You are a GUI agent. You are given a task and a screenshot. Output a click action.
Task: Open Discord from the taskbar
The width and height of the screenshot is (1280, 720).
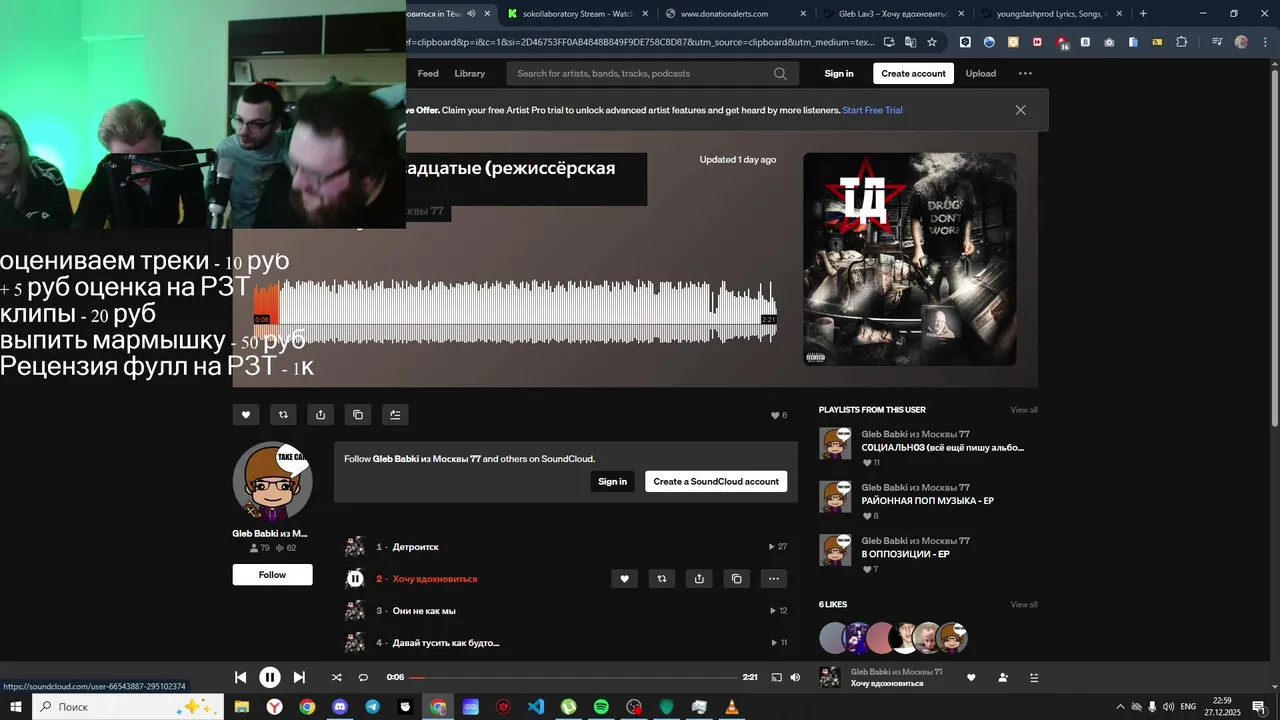340,707
